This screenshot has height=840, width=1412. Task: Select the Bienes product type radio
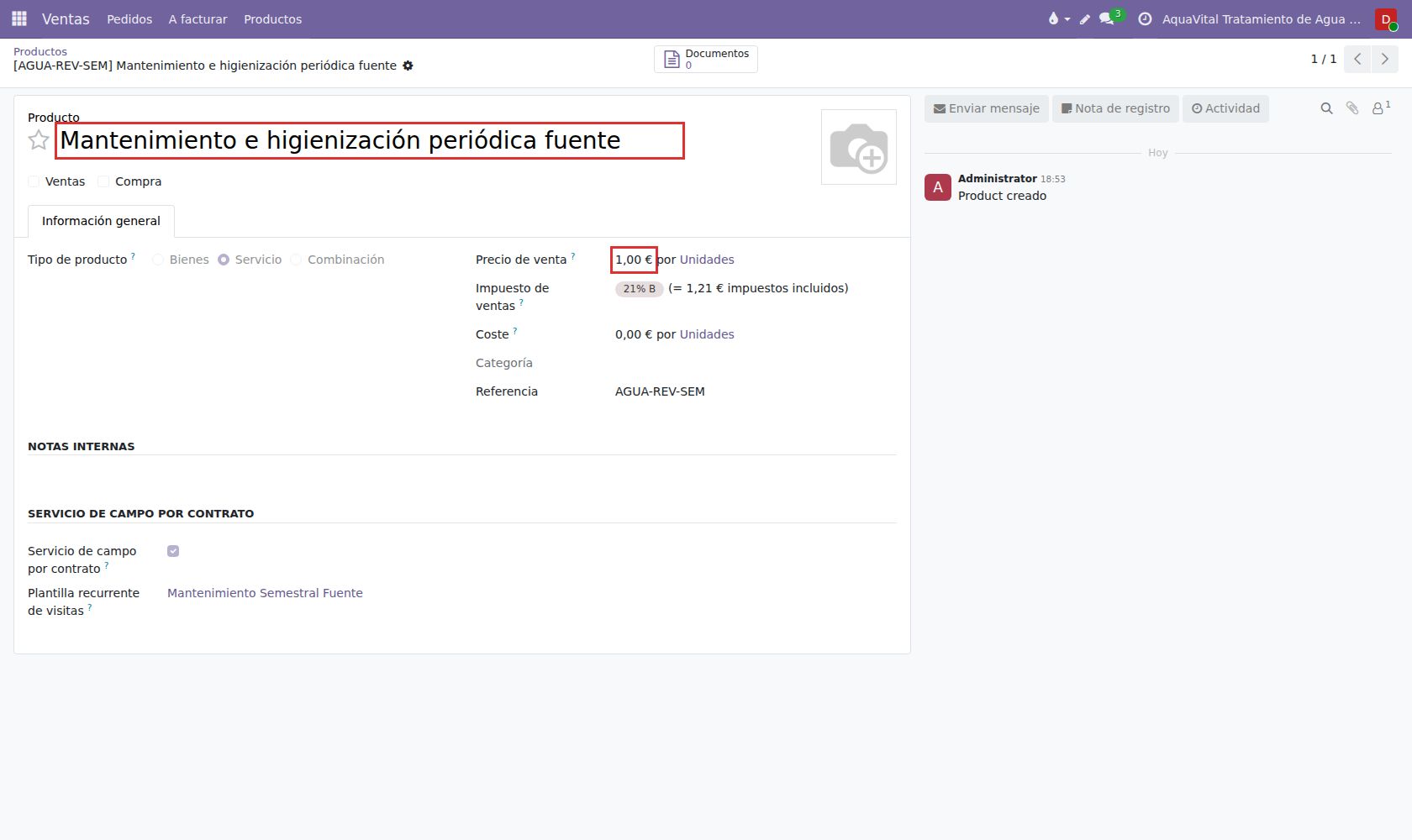coord(158,260)
